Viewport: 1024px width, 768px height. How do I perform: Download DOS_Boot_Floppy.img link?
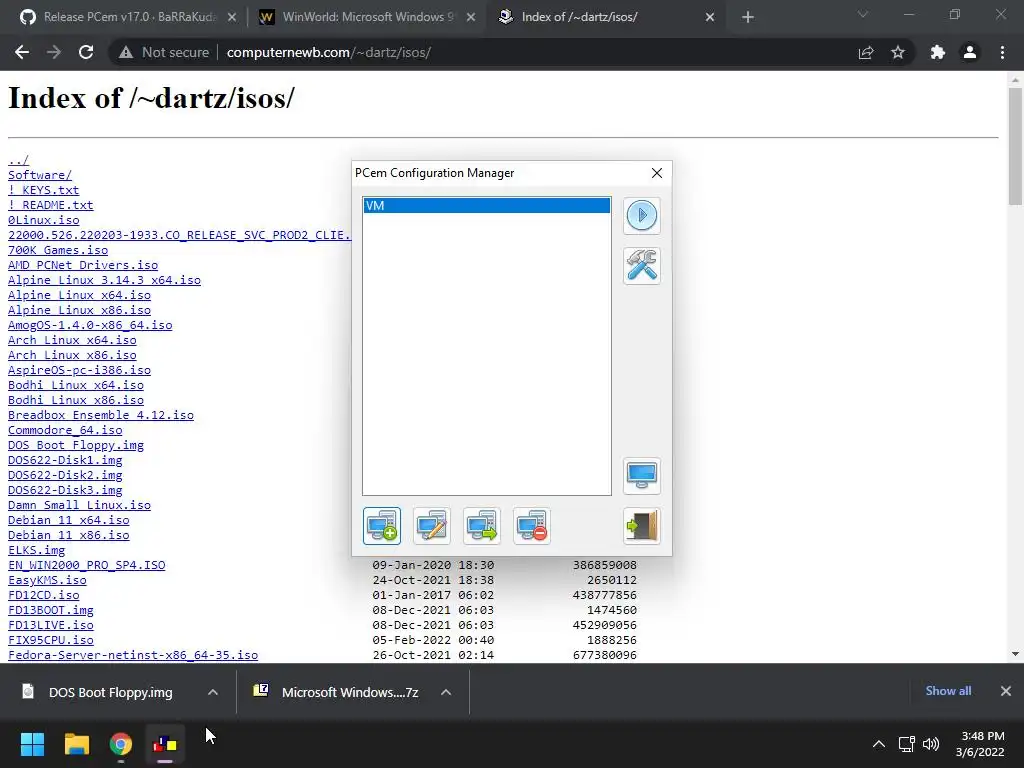[x=76, y=445]
